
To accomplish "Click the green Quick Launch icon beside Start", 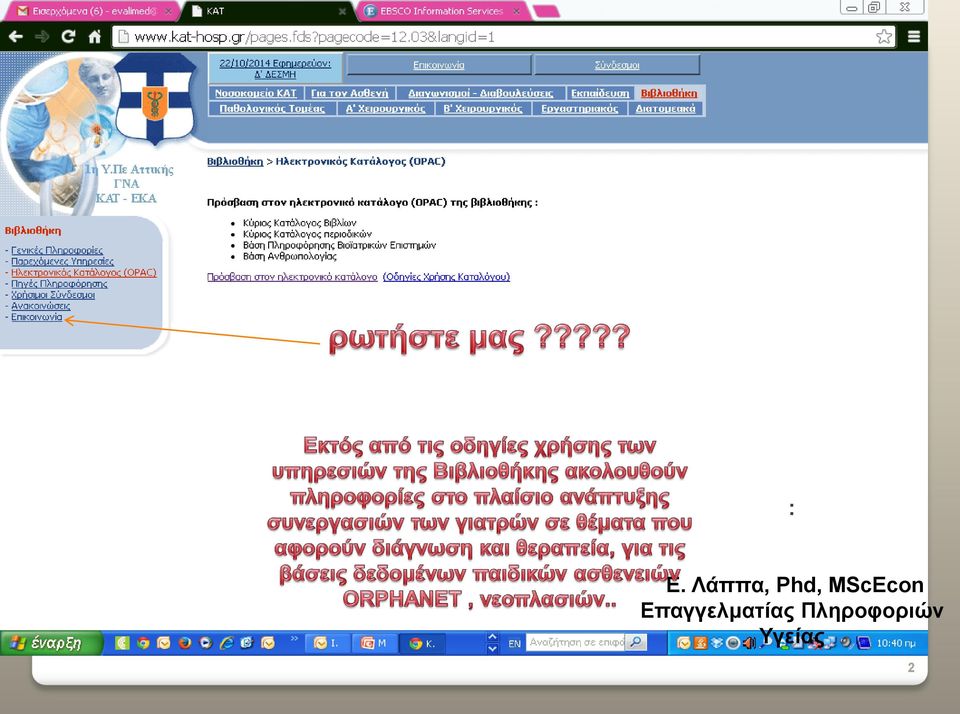I will click(122, 643).
